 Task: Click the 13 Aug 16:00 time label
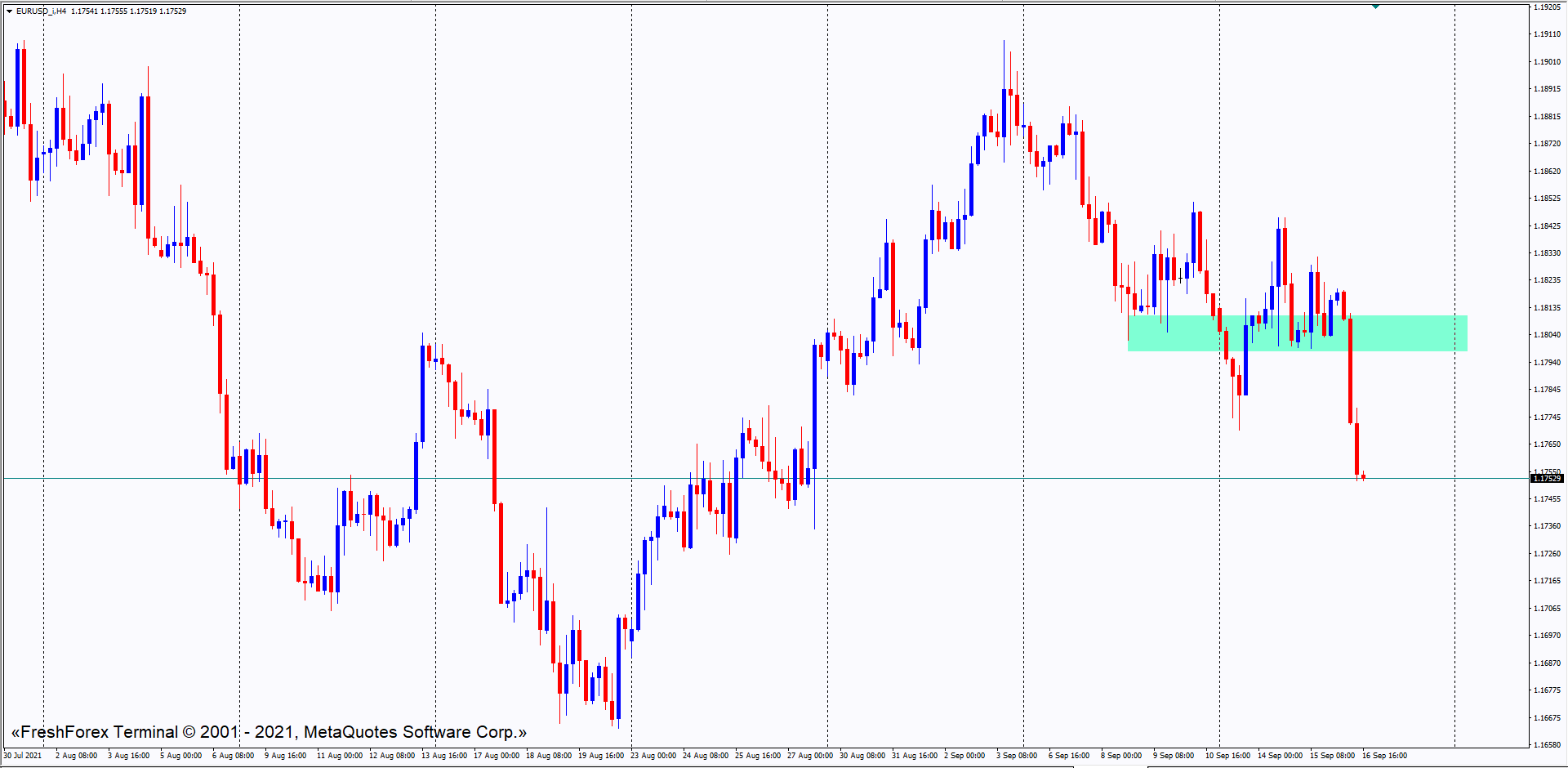pyautogui.click(x=444, y=756)
